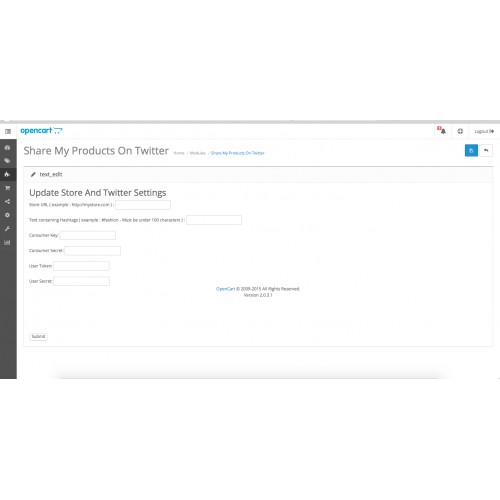This screenshot has width=500, height=500.
Task: Go to Modules in the breadcrumb
Action: coord(198,153)
